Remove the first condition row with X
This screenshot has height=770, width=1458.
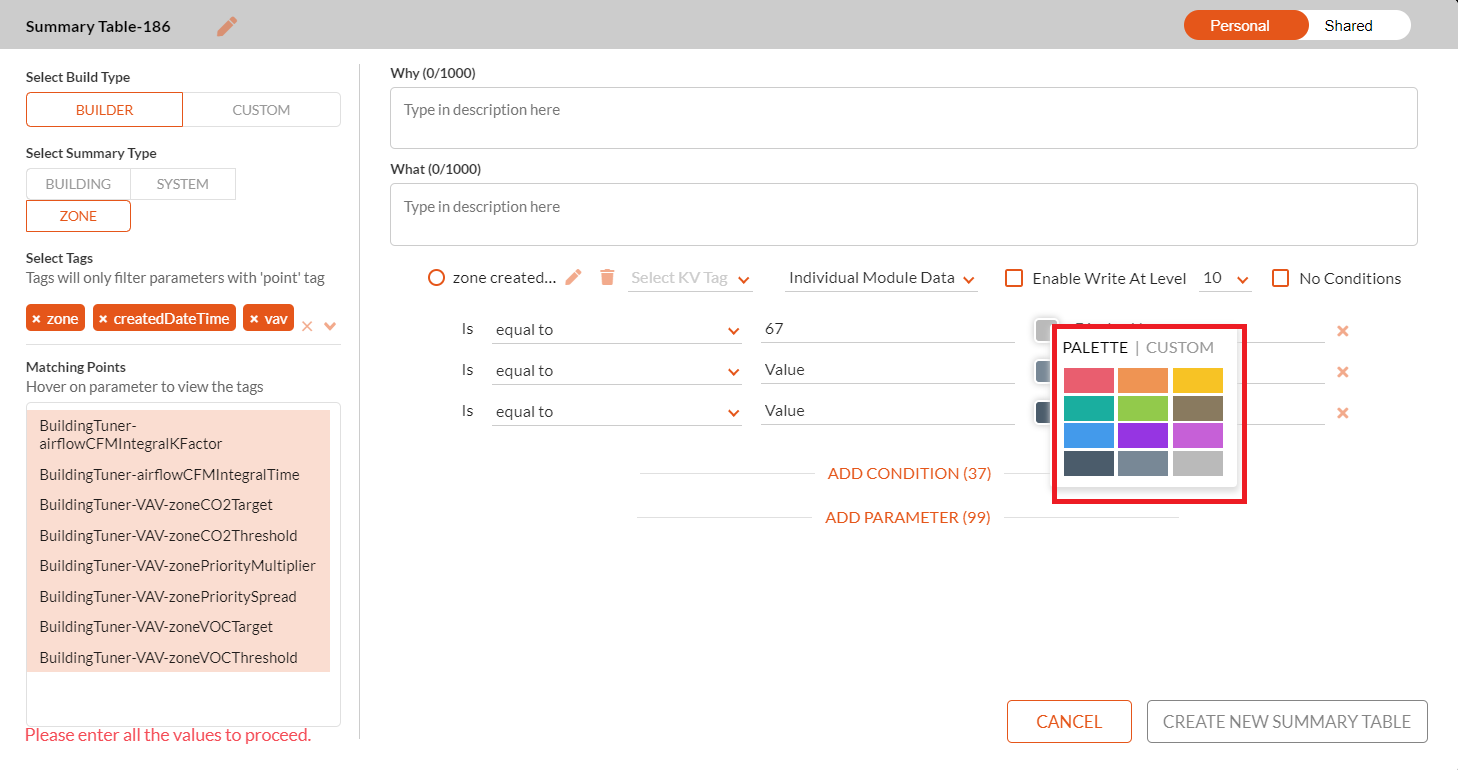click(1343, 331)
